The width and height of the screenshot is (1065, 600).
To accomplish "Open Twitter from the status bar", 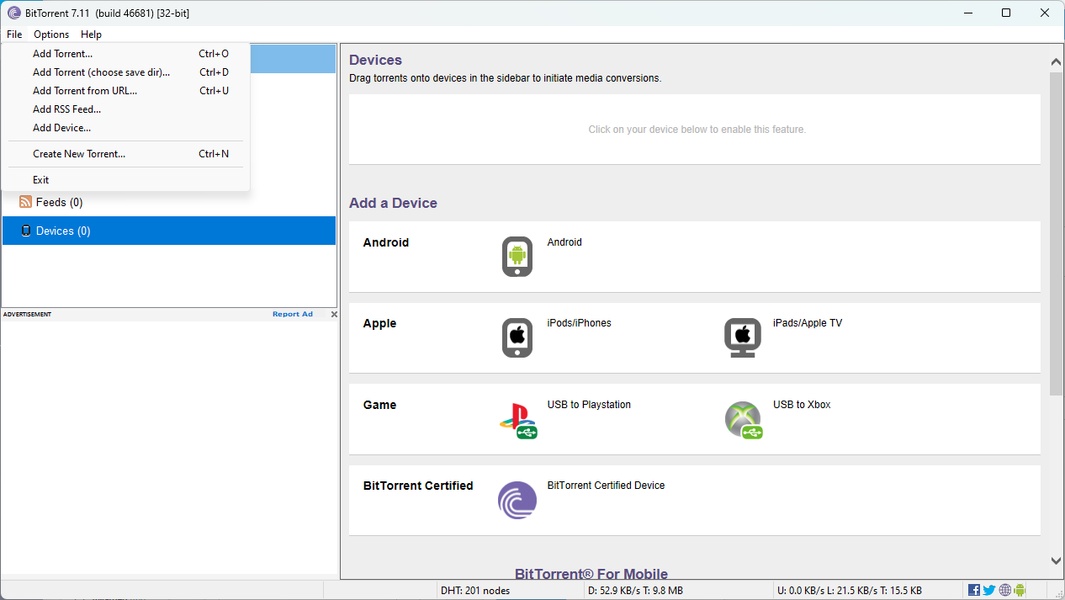I will pyautogui.click(x=989, y=589).
